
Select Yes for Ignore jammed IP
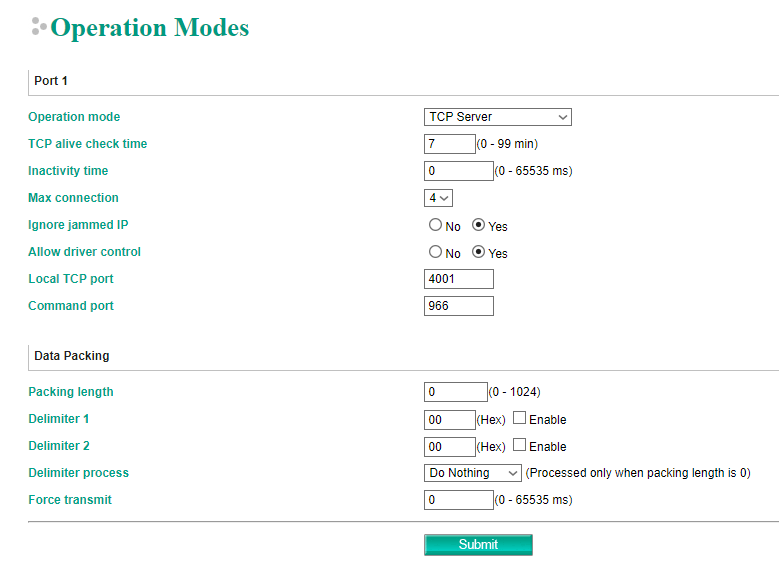(479, 226)
